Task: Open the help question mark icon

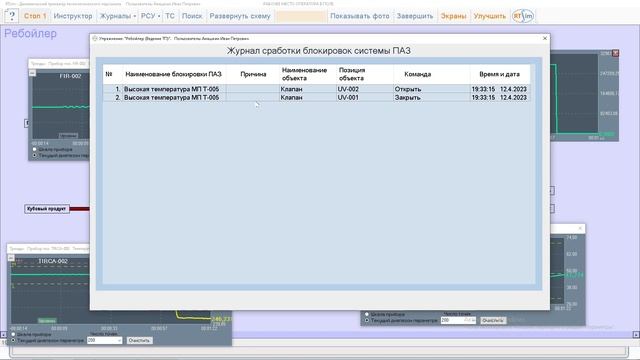Action: [x=11, y=16]
